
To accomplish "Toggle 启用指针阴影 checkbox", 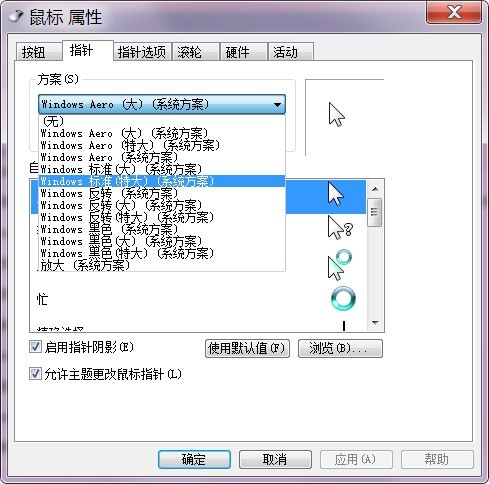I will click(35, 347).
